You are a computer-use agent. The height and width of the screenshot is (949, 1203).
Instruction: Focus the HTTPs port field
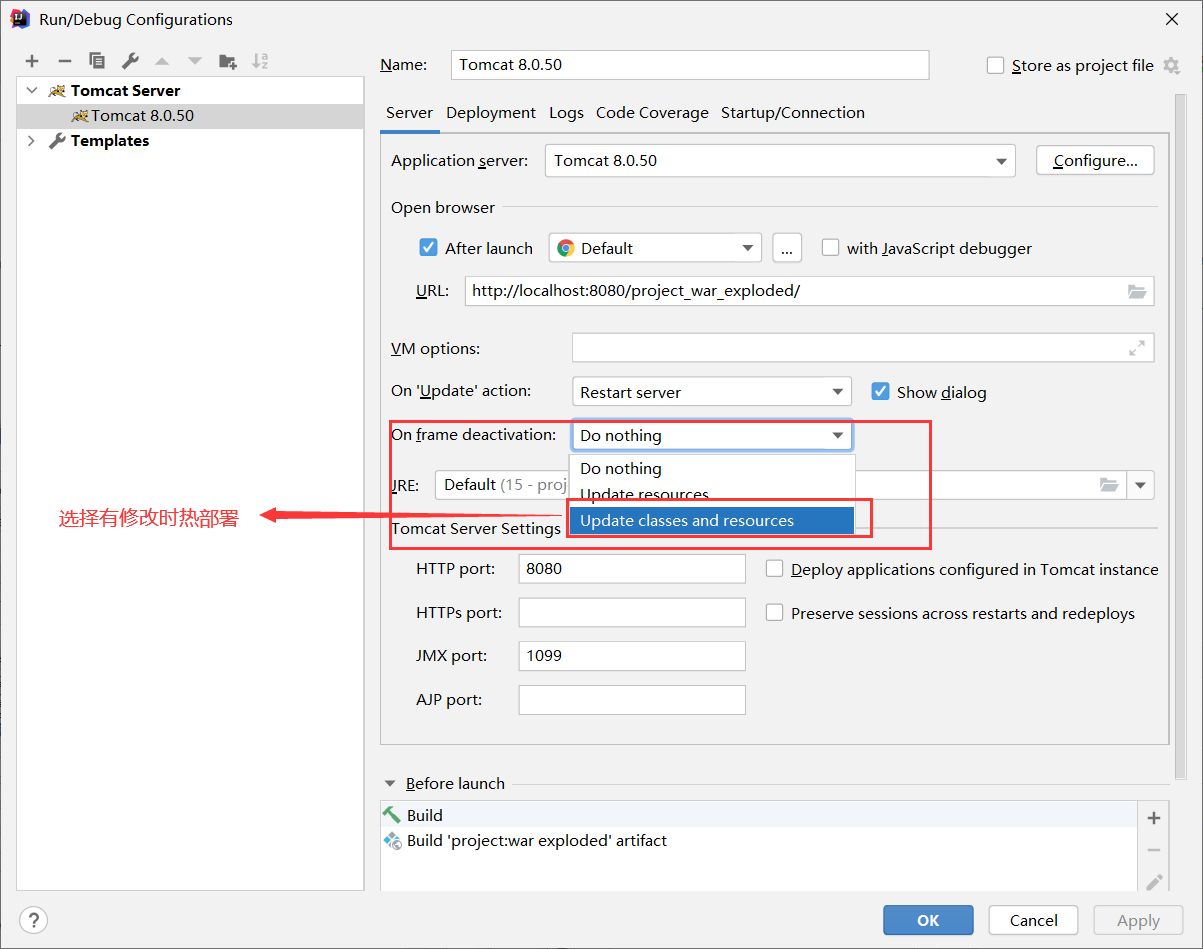point(632,613)
